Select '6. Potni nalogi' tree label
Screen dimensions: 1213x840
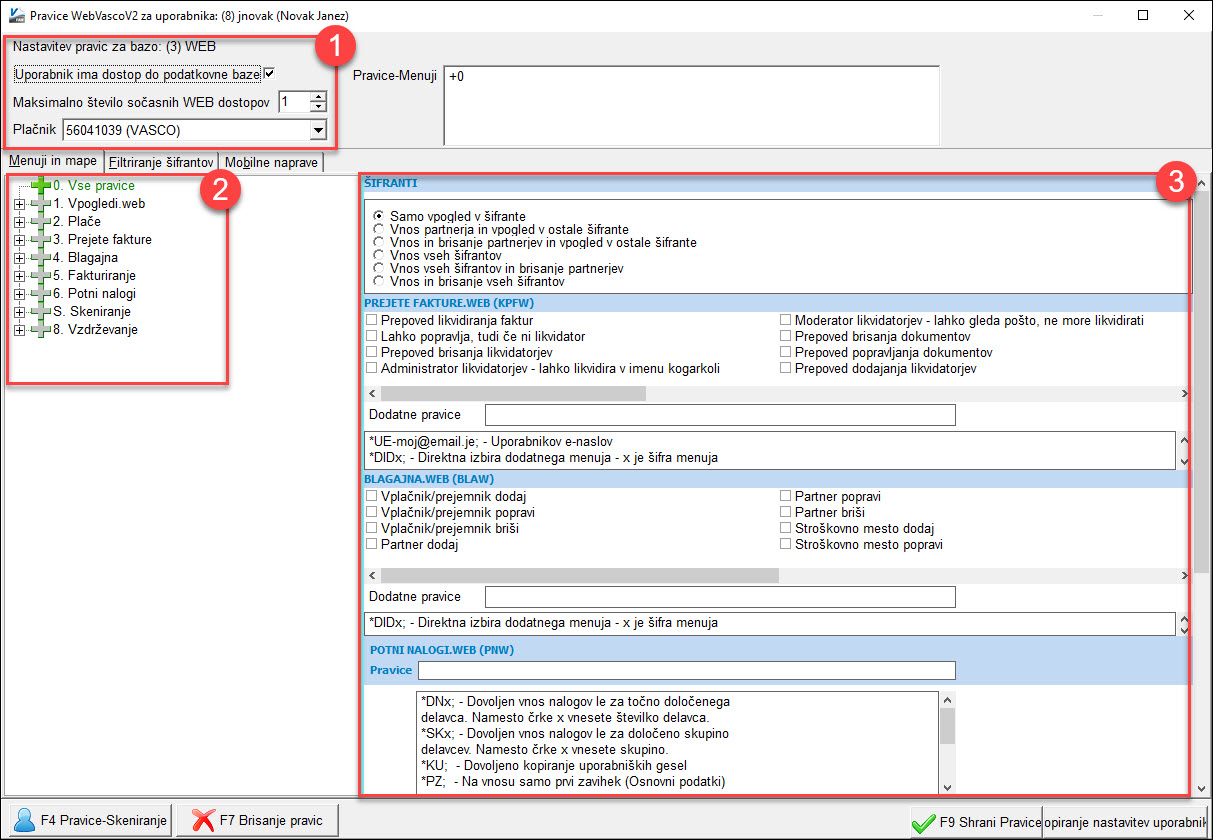click(94, 294)
